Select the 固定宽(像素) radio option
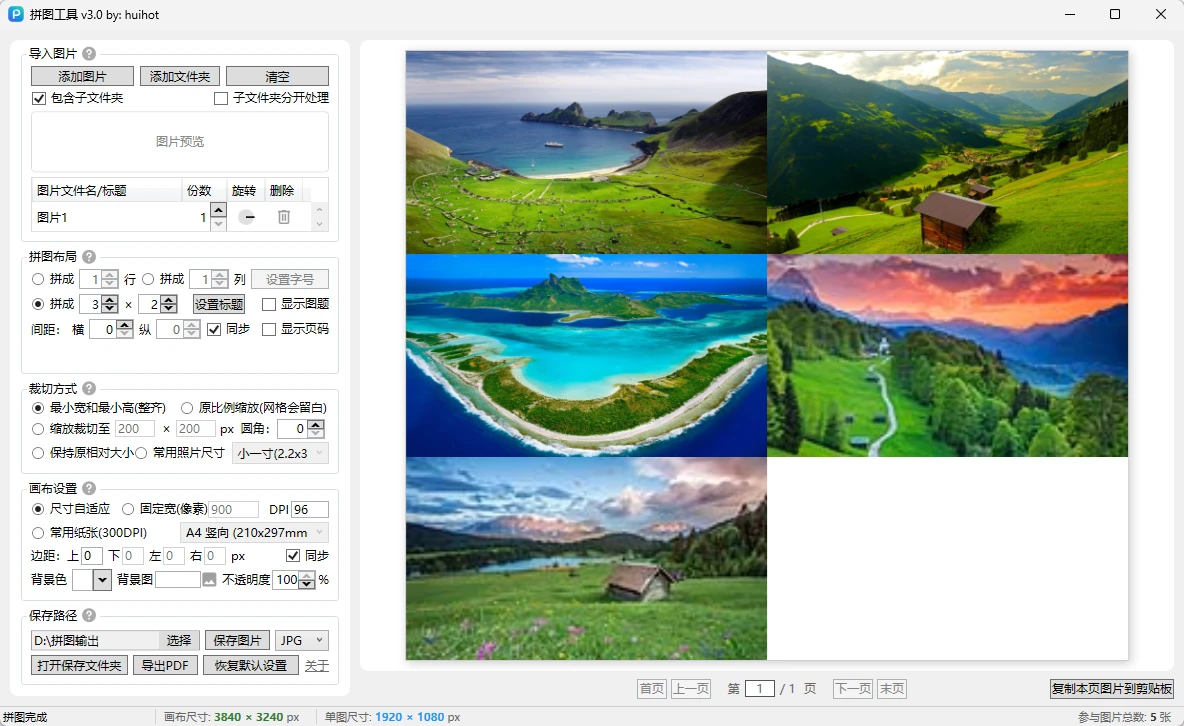This screenshot has width=1184, height=726. pos(128,509)
